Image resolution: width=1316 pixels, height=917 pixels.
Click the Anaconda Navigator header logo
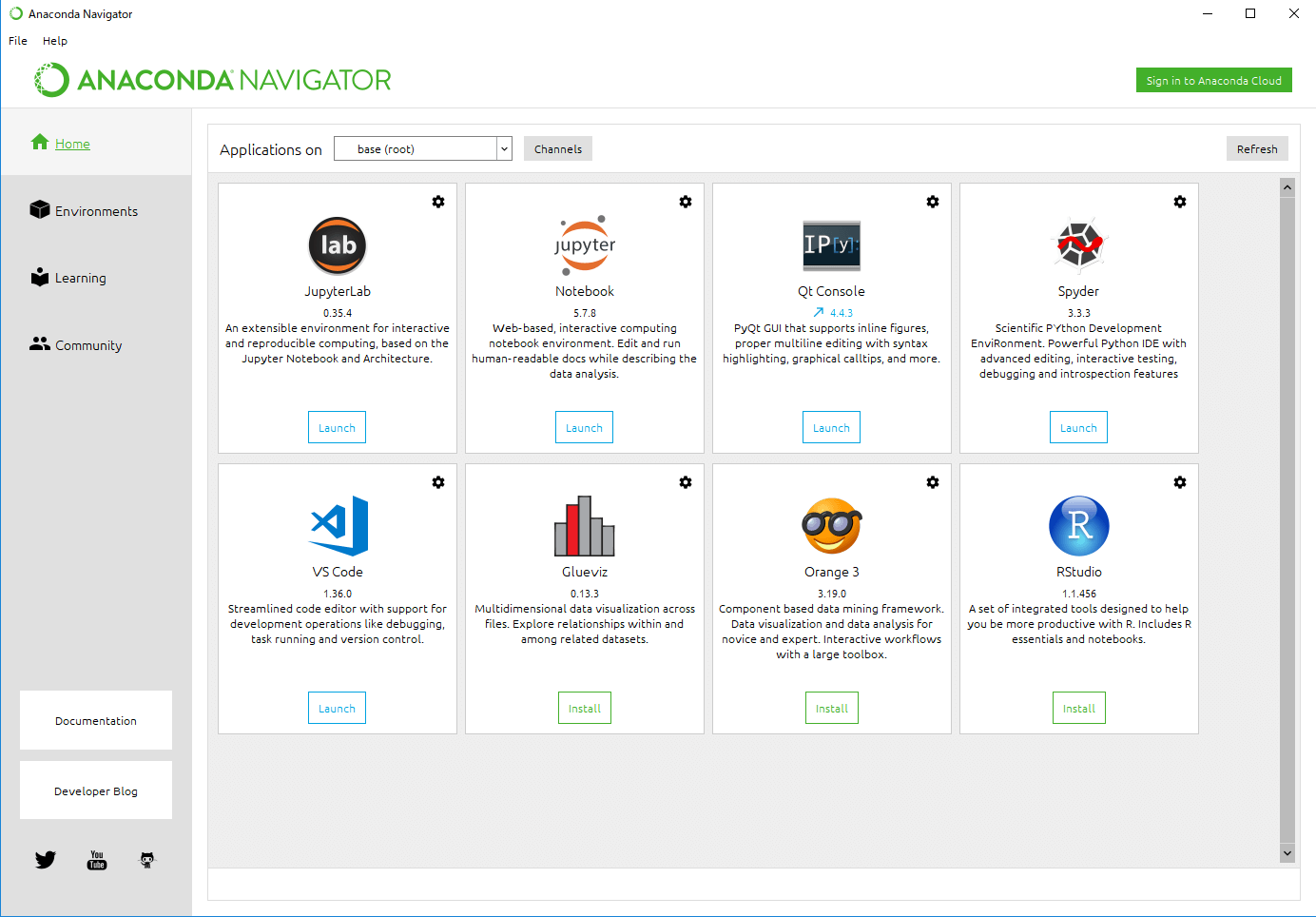click(x=213, y=80)
